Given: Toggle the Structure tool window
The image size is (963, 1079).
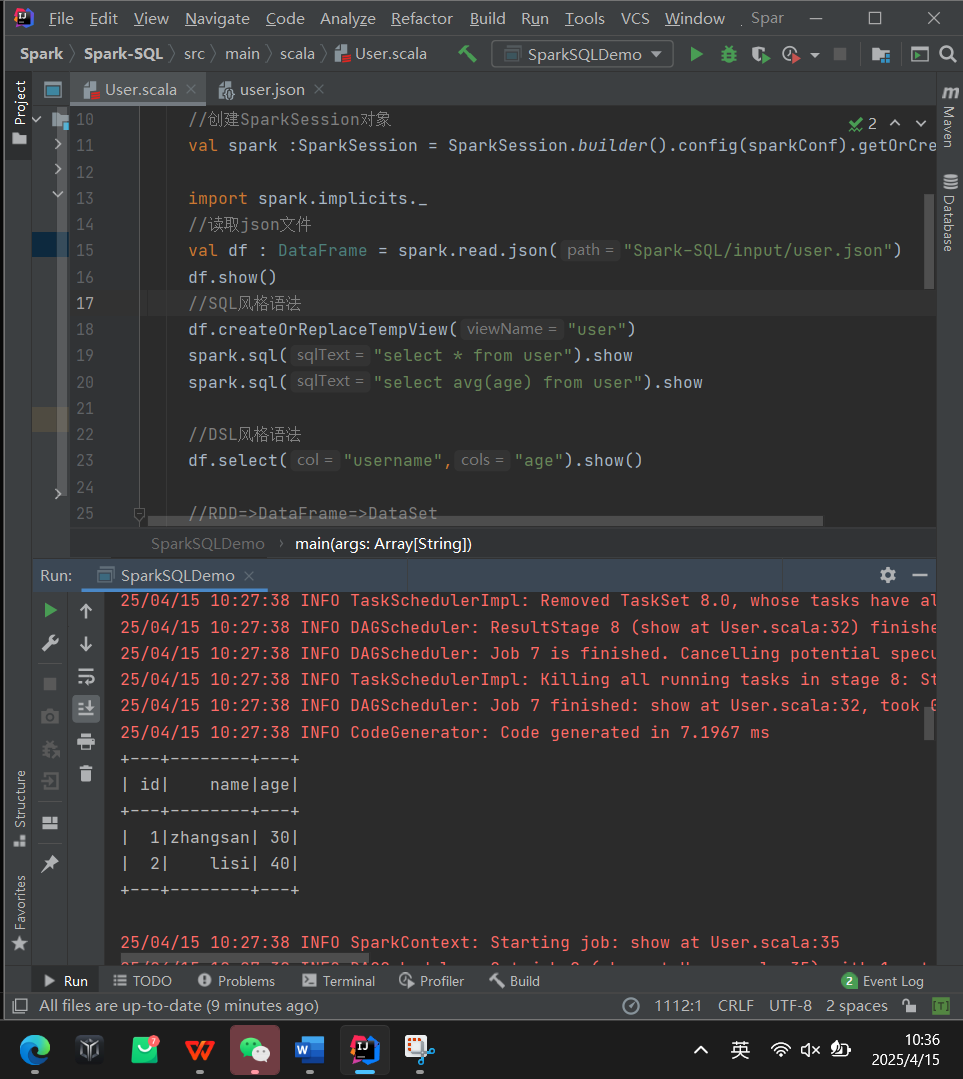Looking at the screenshot, I should (x=19, y=809).
